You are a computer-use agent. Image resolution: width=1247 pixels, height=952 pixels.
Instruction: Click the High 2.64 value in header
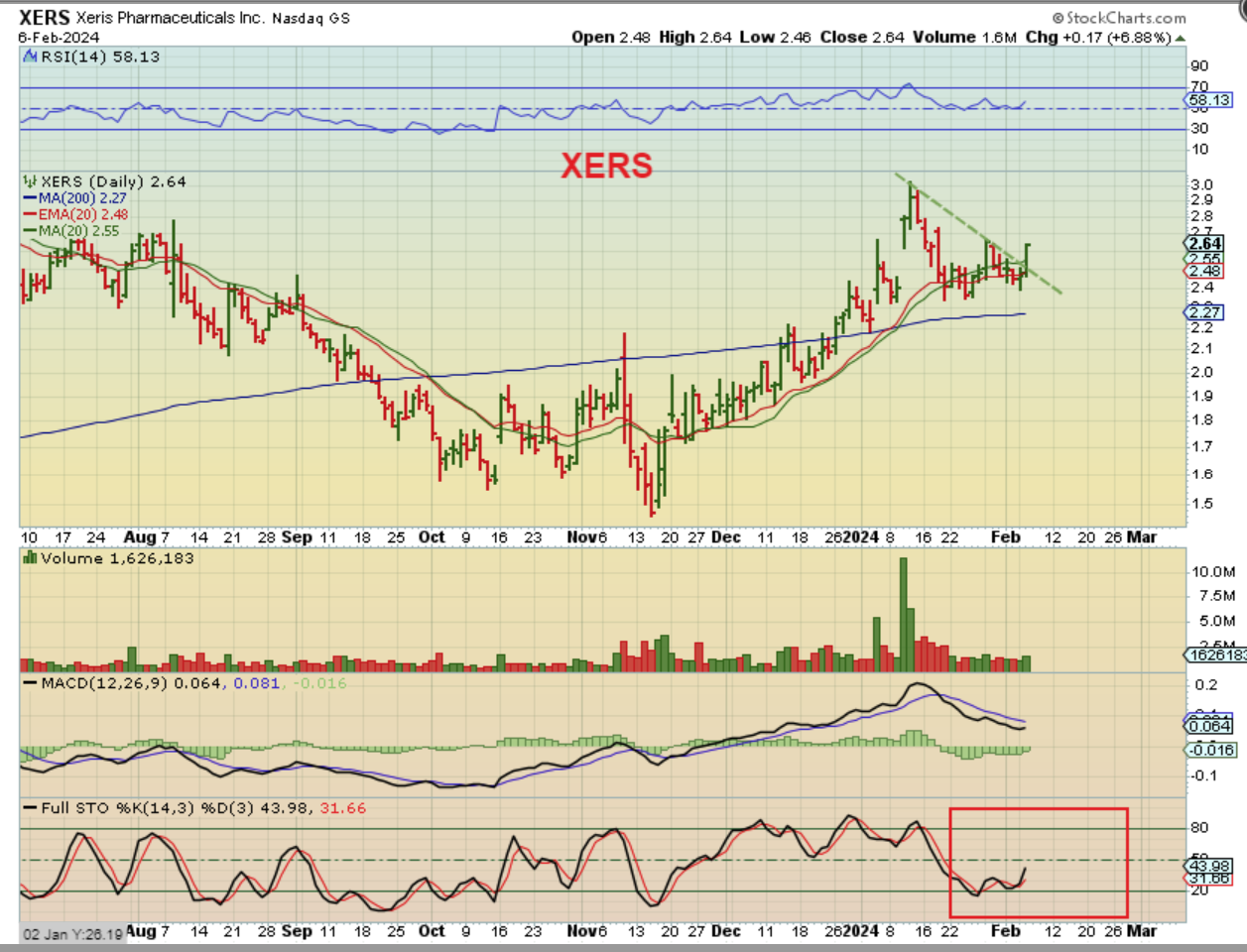coord(694,37)
